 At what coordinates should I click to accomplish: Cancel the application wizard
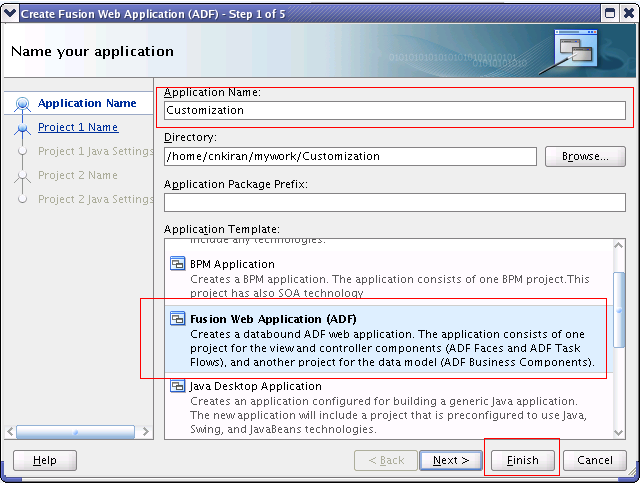click(x=595, y=461)
